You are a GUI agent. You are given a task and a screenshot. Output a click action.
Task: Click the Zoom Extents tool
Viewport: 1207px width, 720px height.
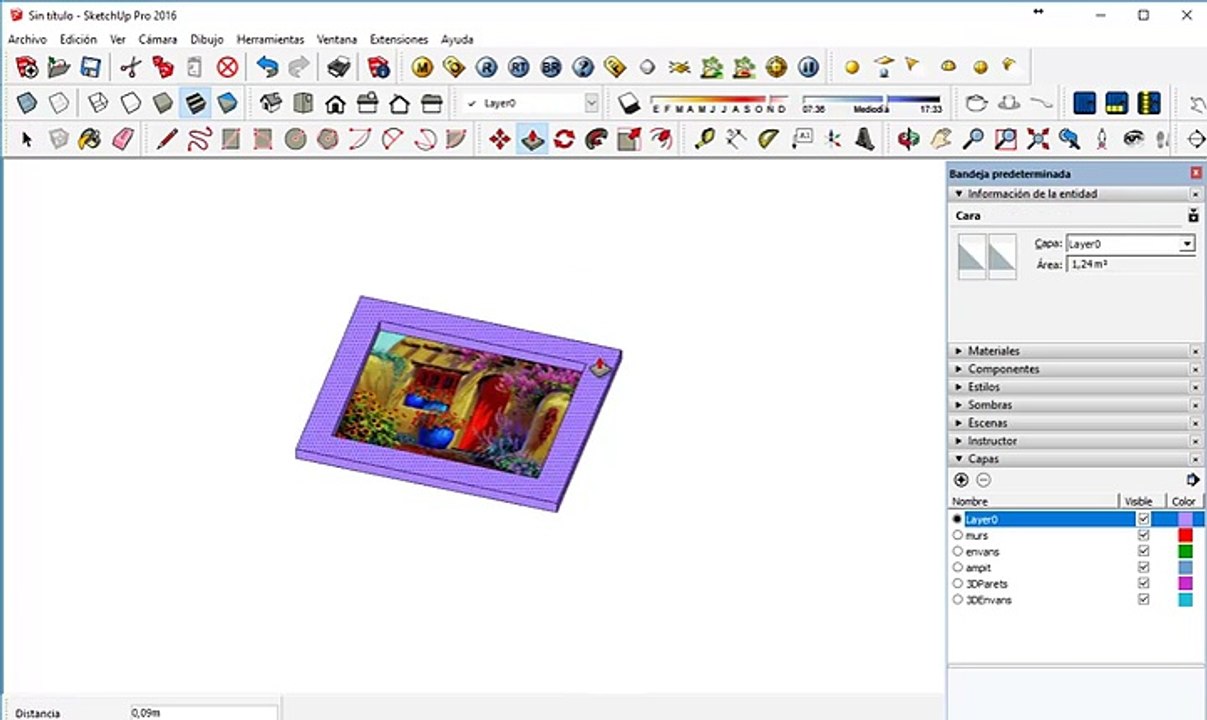point(1037,140)
